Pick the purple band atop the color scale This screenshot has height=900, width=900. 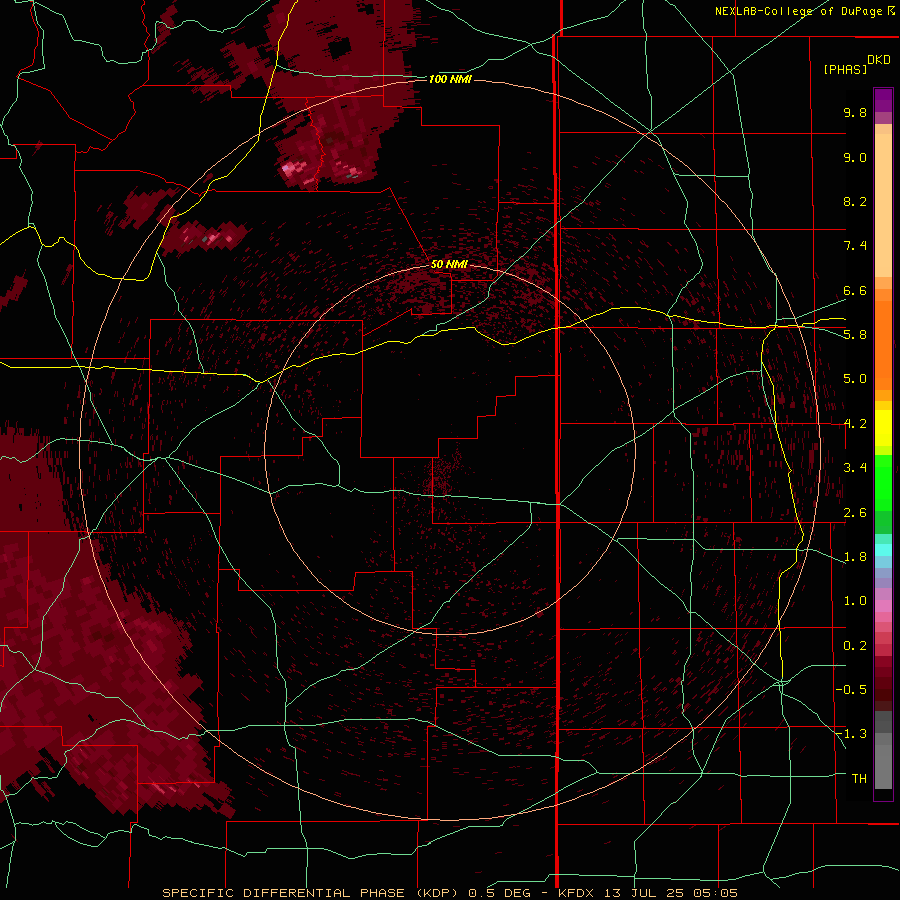883,100
